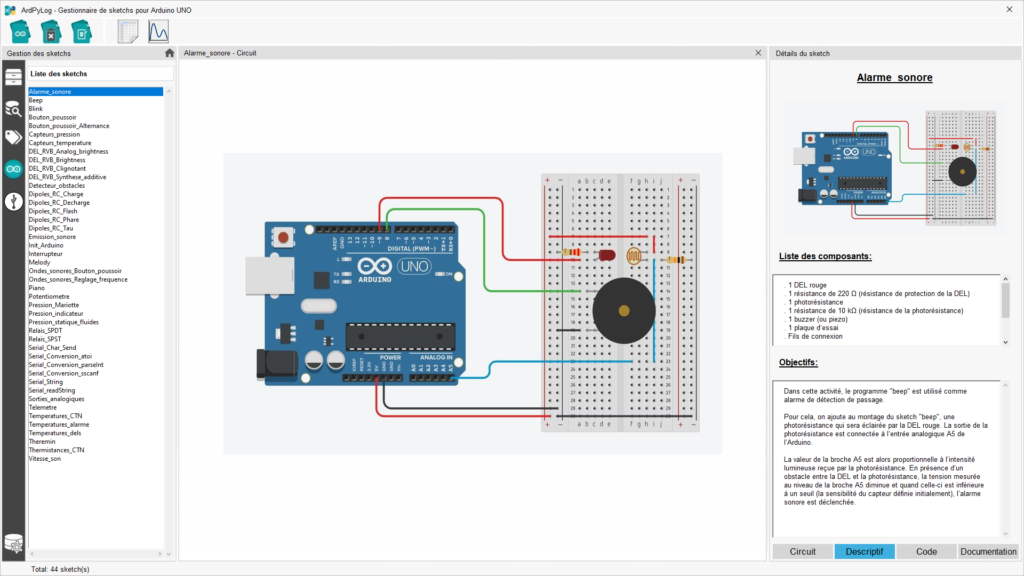Open the sketch list drawer sidebar icon
This screenshot has width=1024, height=576.
pos(13,77)
